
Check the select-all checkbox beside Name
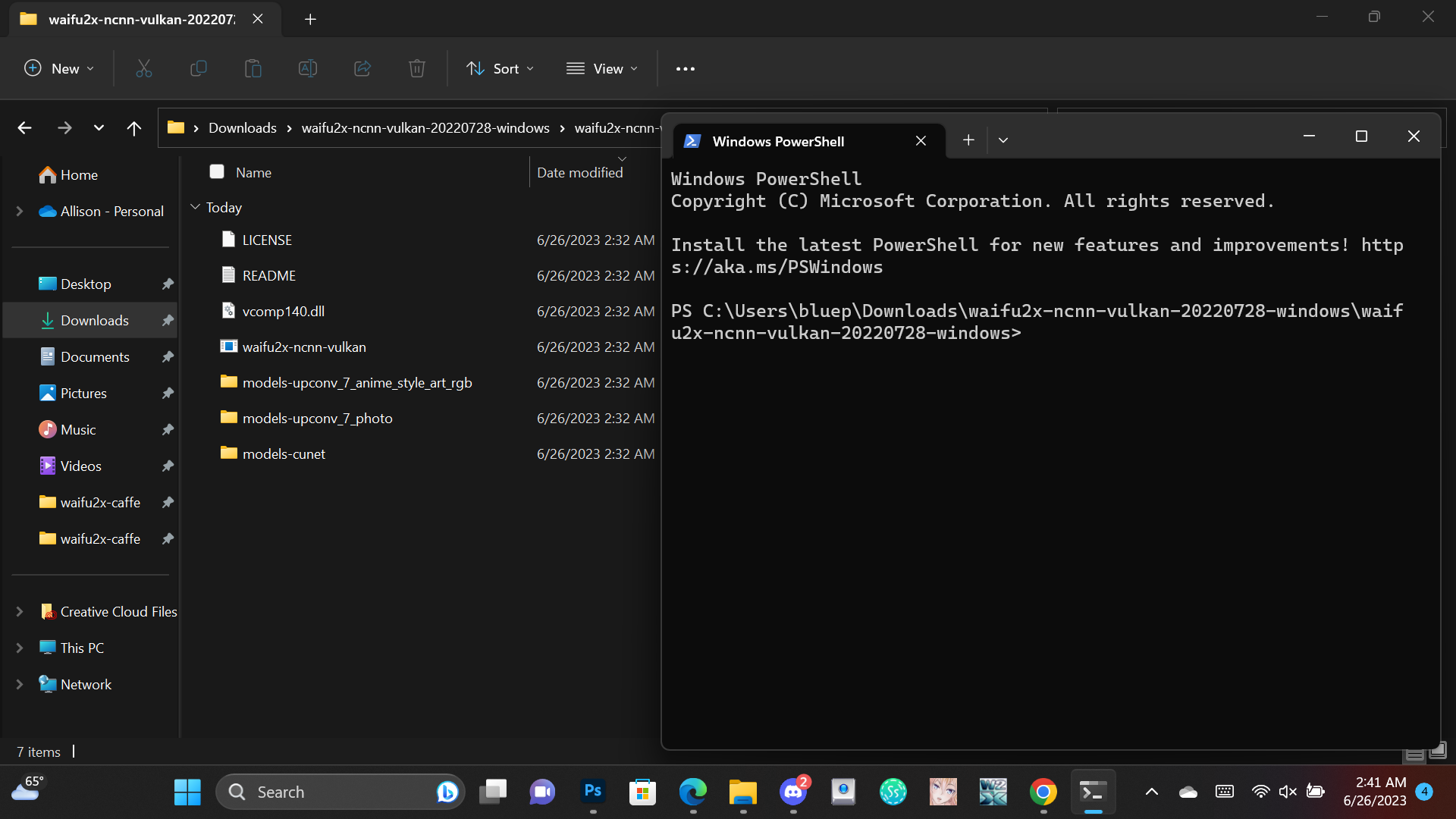pos(217,171)
